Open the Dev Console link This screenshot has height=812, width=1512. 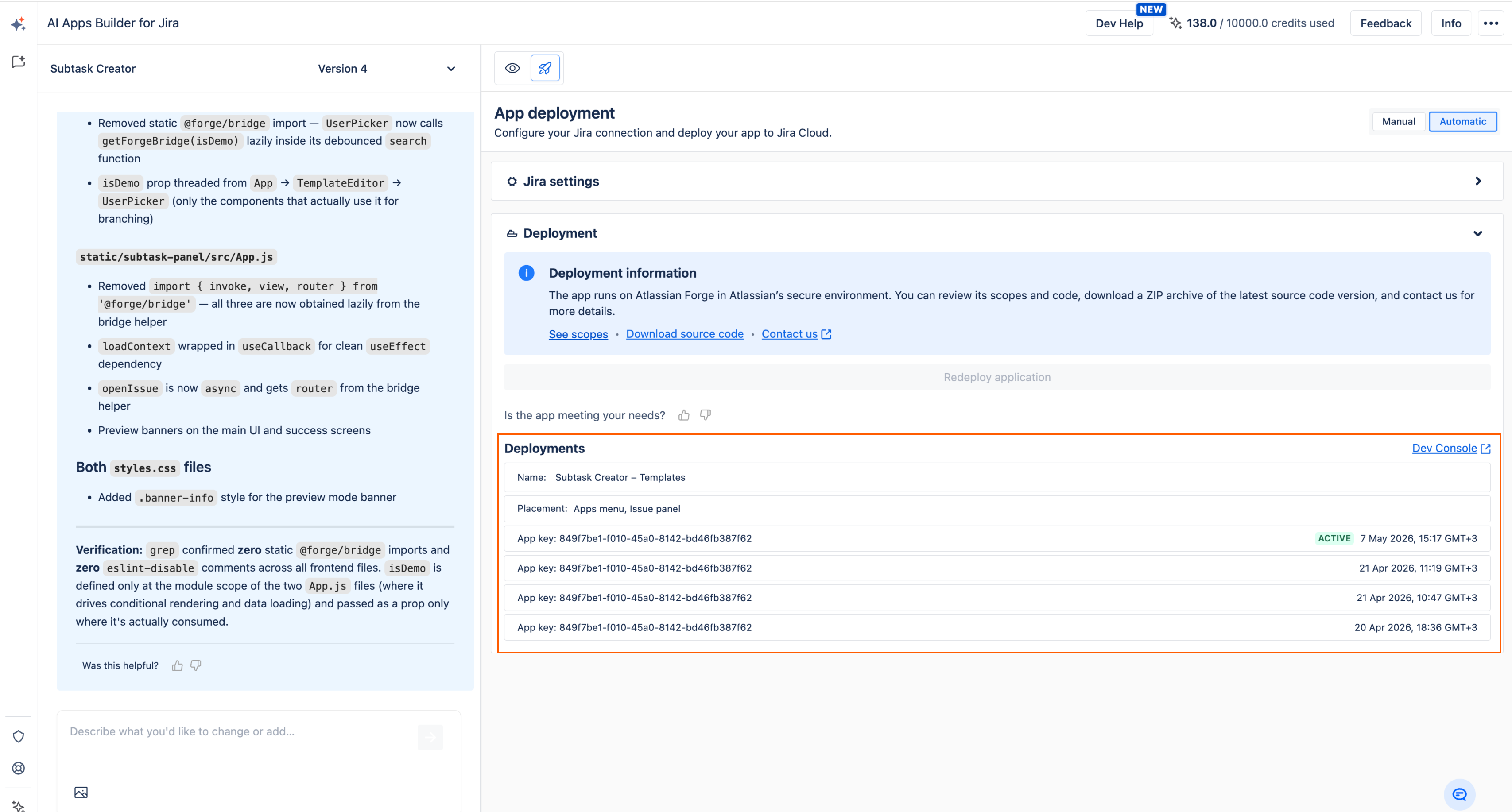tap(1451, 448)
